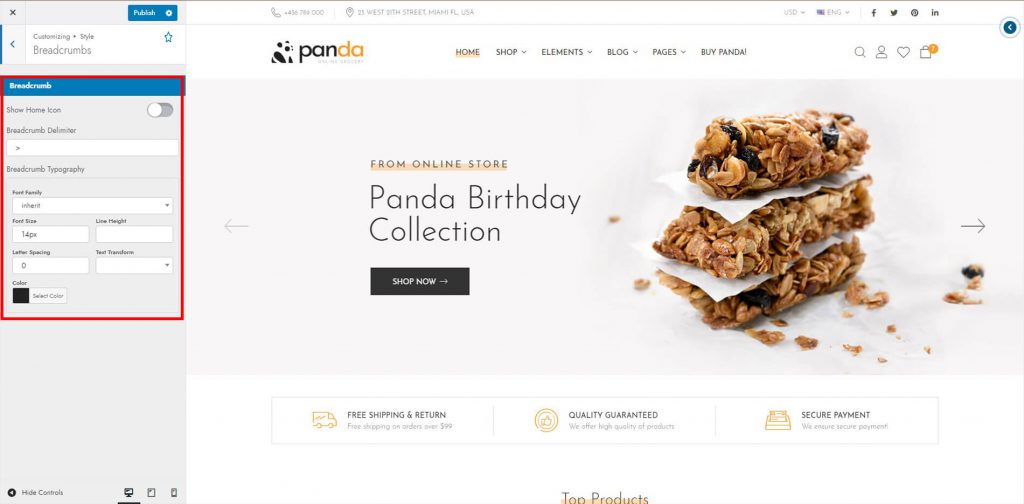Image resolution: width=1024 pixels, height=504 pixels.
Task: Visit the Pinterest social icon
Action: [914, 12]
